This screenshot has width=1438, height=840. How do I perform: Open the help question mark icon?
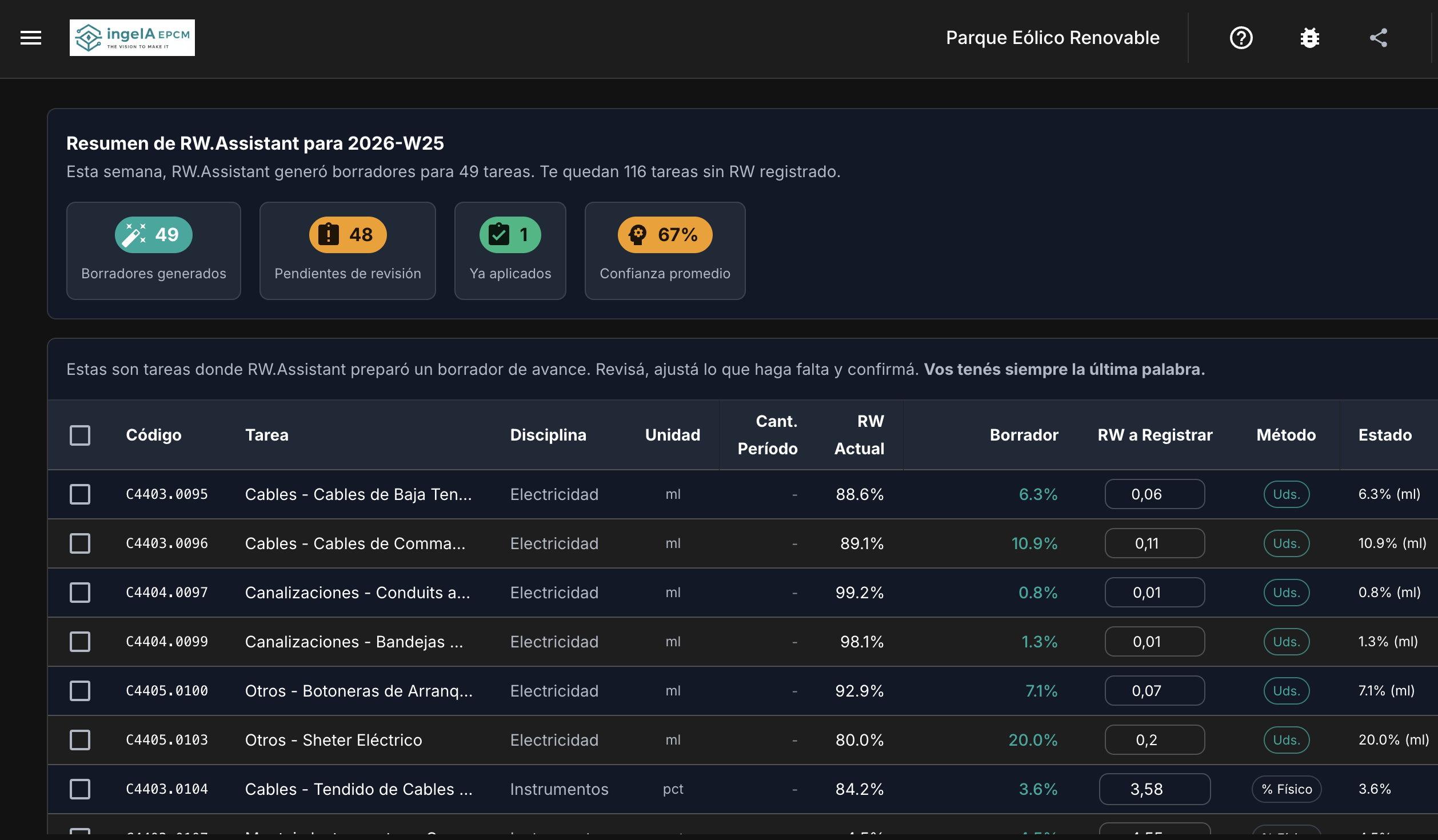[1241, 38]
